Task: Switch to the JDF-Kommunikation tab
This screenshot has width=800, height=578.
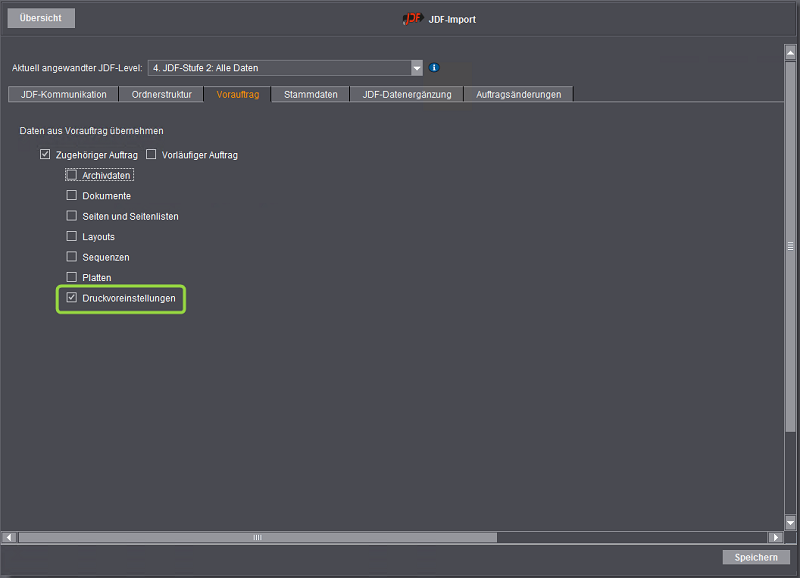Action: coord(64,94)
